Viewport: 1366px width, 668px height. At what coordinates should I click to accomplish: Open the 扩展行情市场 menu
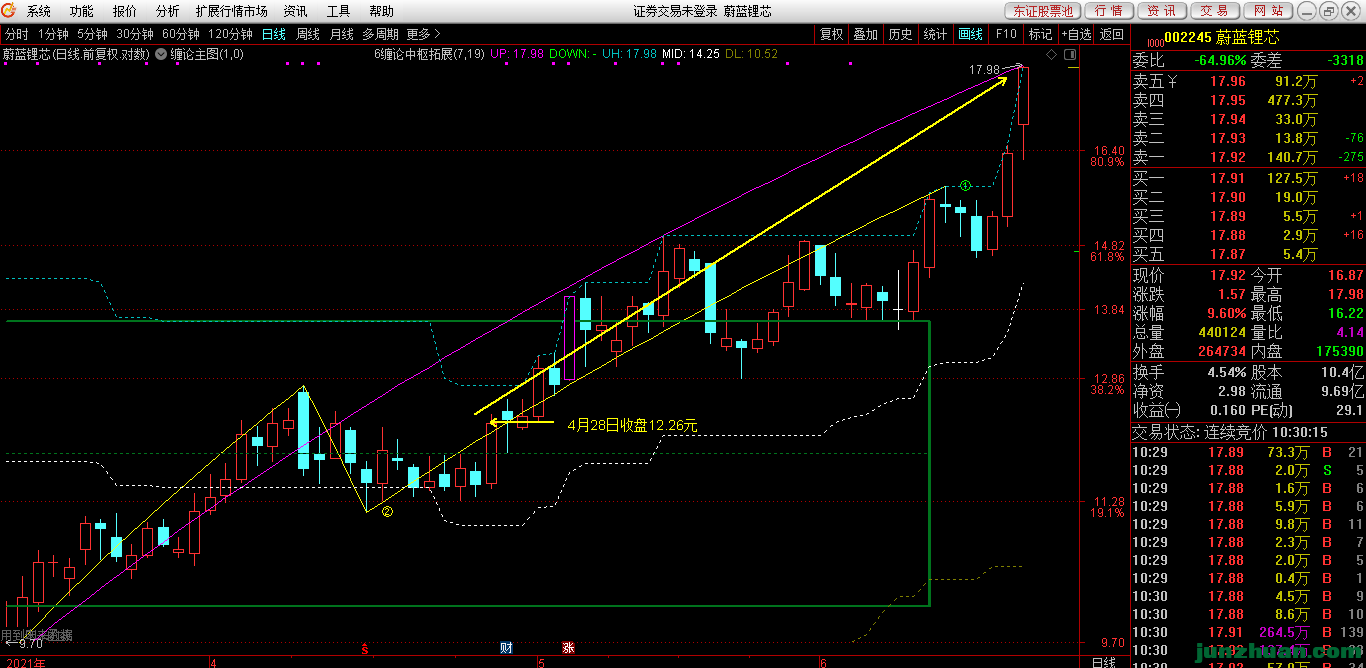tap(231, 11)
